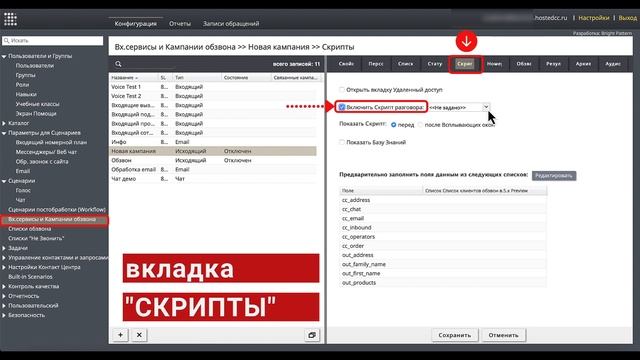The width and height of the screenshot is (640, 360).
Task: Switch to the Персс tab
Action: tap(376, 64)
